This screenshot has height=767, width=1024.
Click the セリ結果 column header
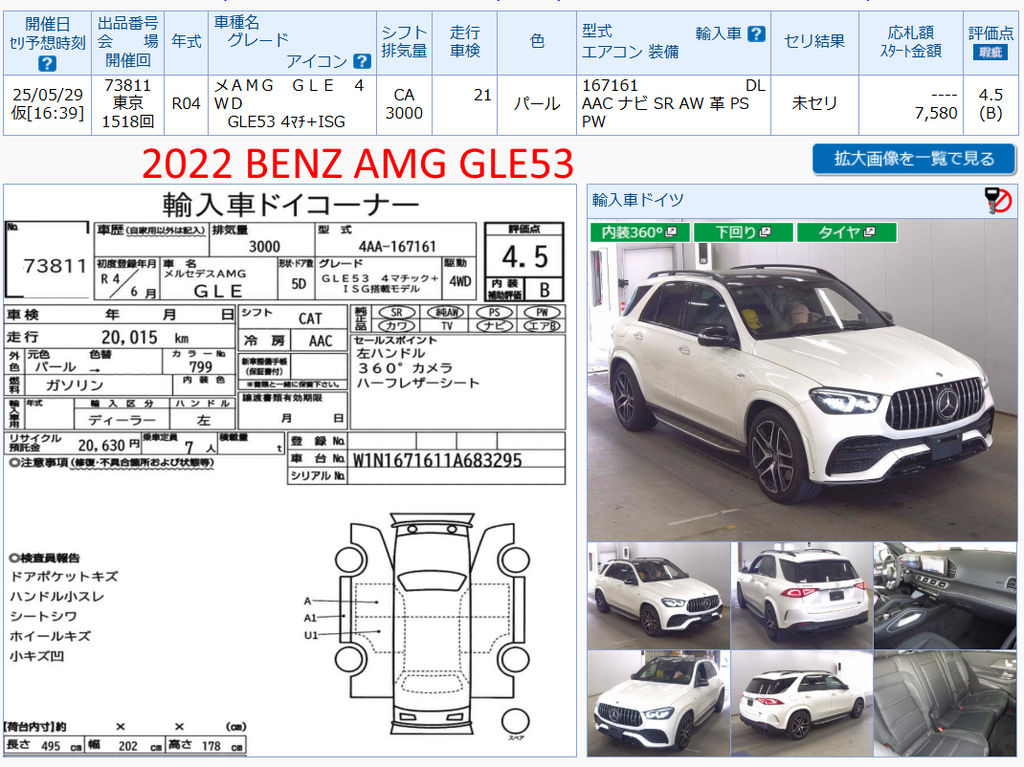point(814,42)
